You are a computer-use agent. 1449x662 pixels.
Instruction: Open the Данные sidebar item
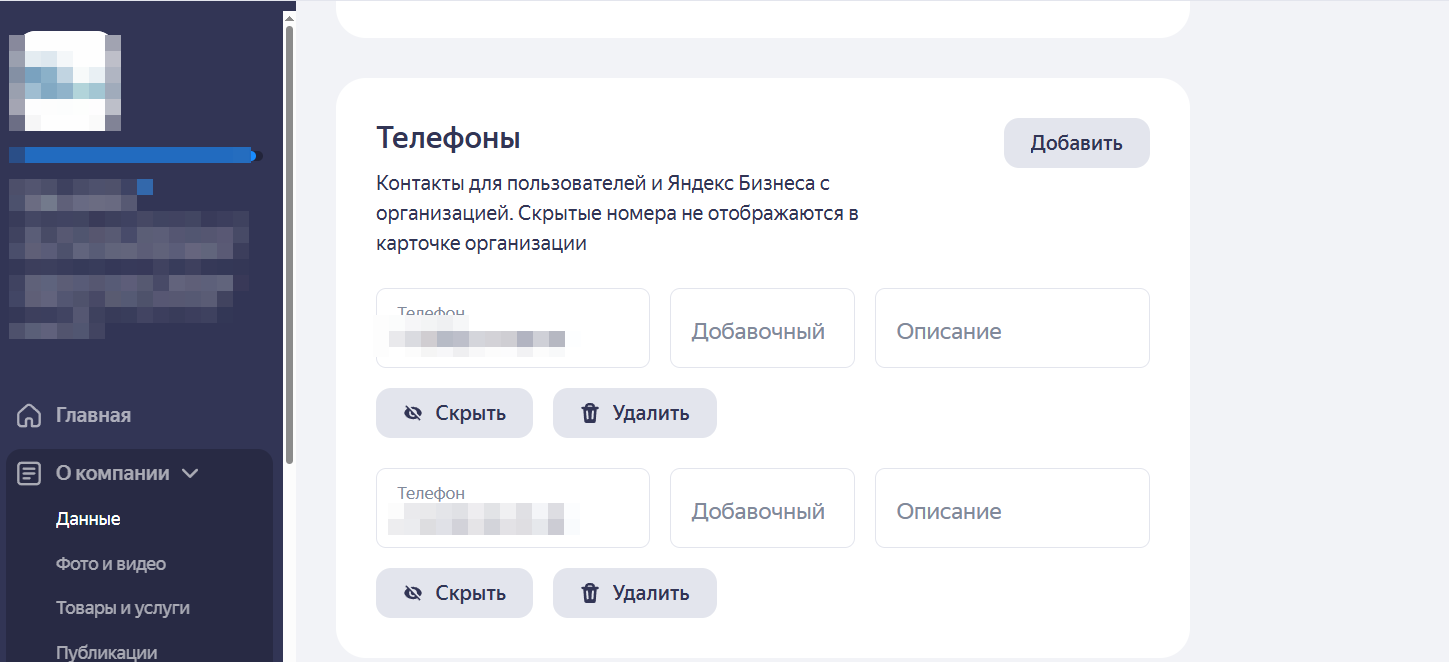click(88, 519)
